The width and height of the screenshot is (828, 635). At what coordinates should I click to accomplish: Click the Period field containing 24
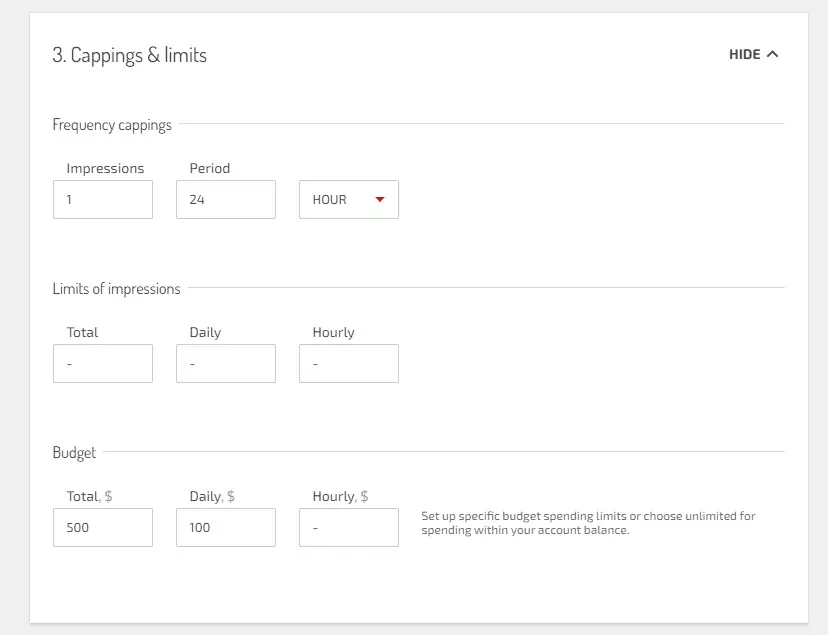[x=226, y=200]
